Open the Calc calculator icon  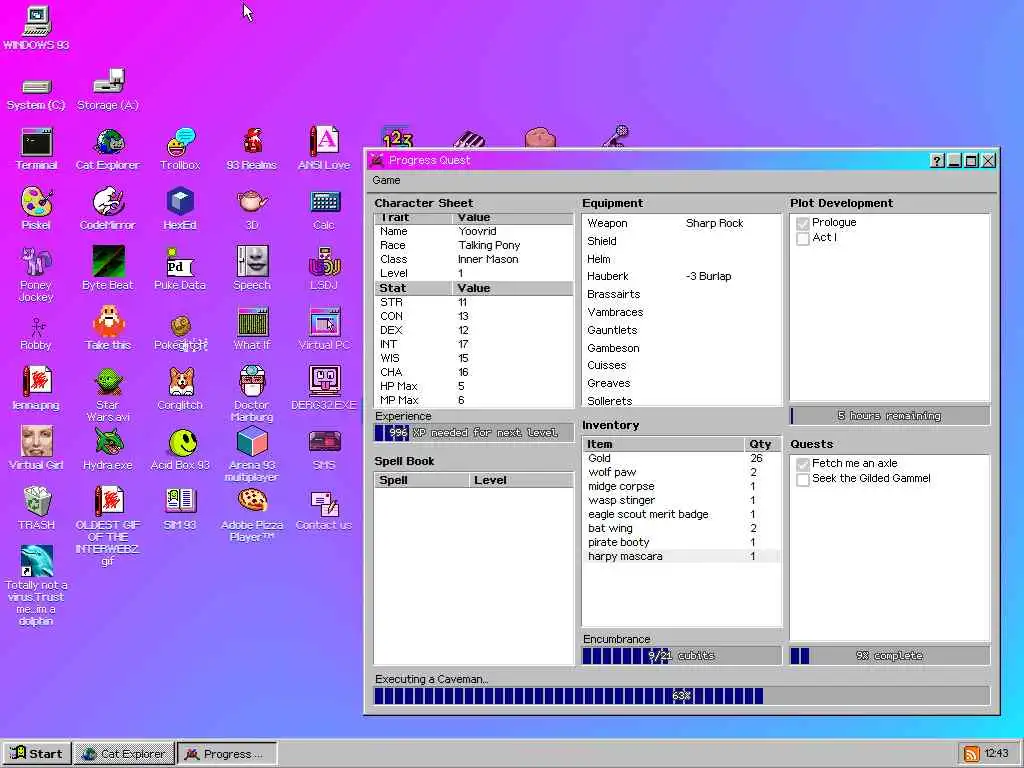[324, 209]
